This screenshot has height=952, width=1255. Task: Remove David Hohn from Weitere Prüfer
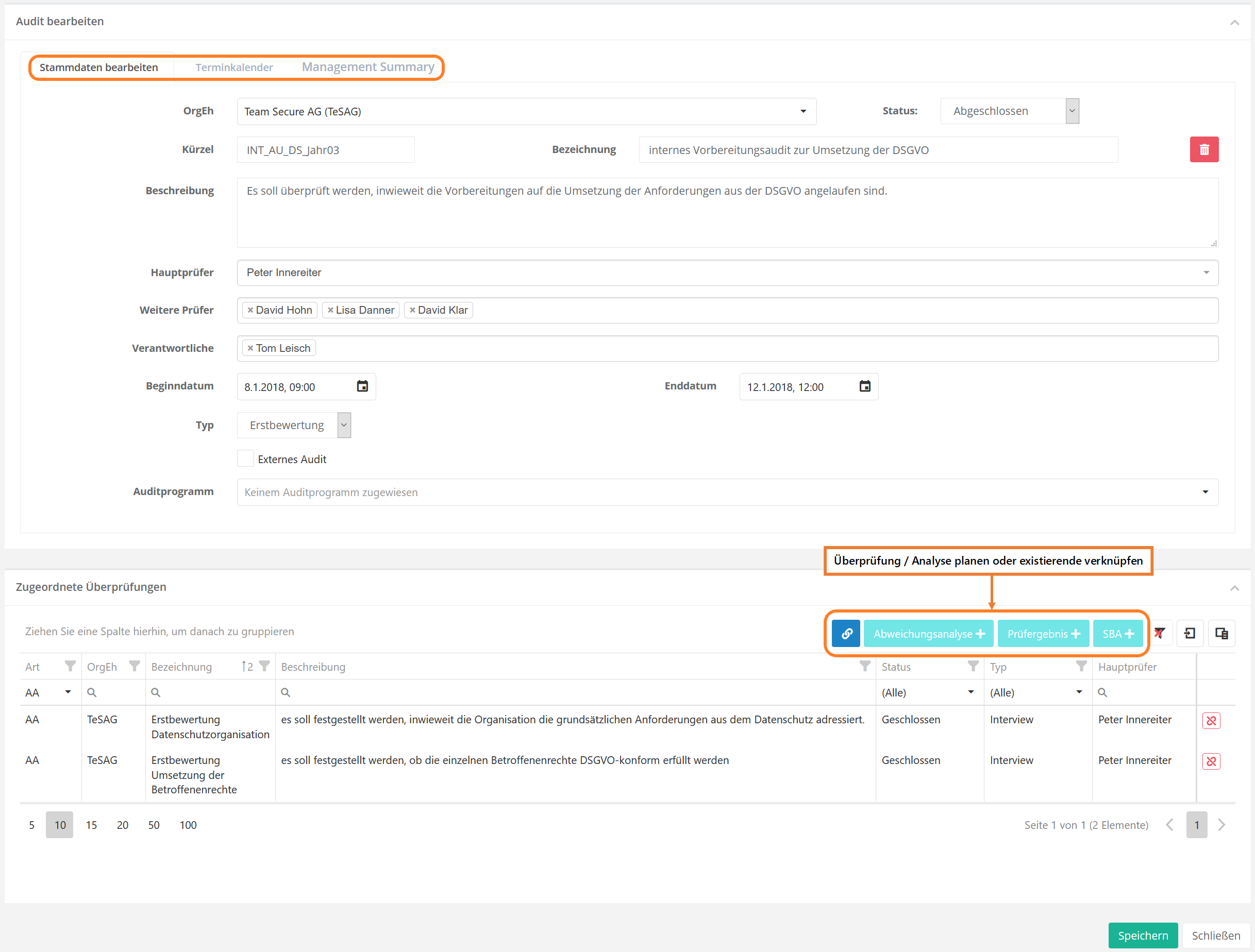click(x=250, y=310)
